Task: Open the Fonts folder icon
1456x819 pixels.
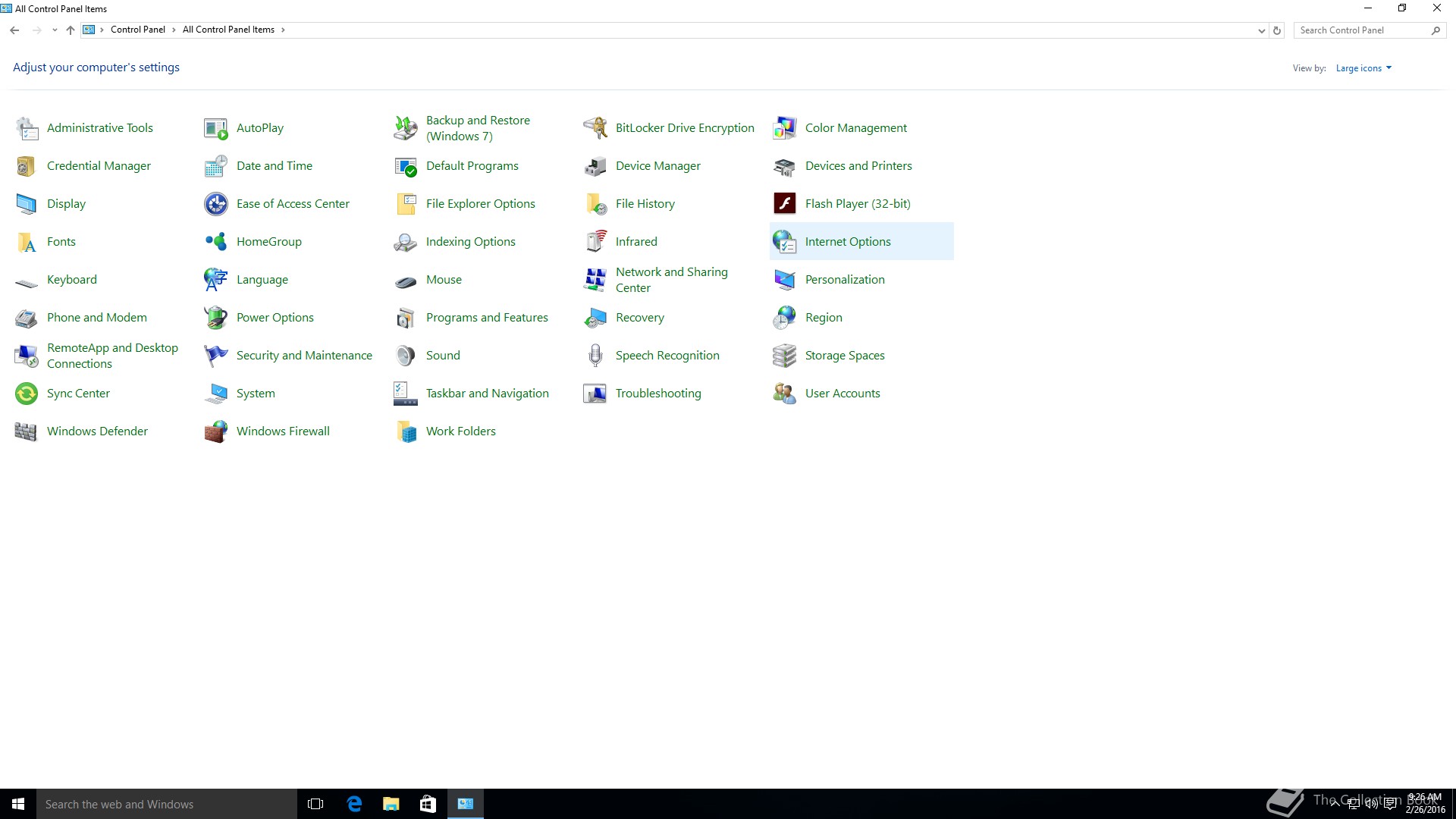Action: (27, 242)
